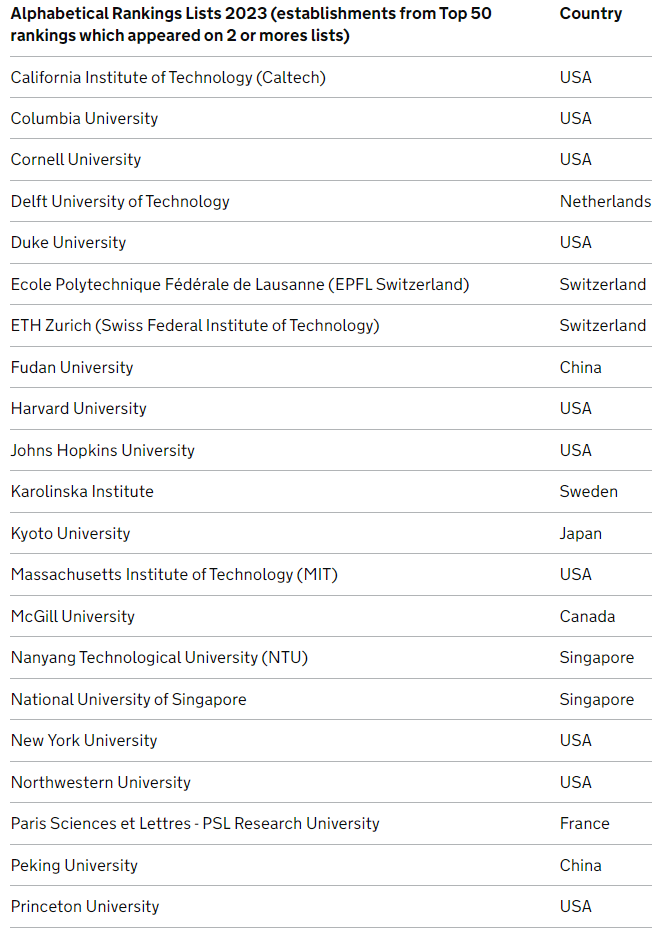Select the Princeton University row

click(331, 907)
